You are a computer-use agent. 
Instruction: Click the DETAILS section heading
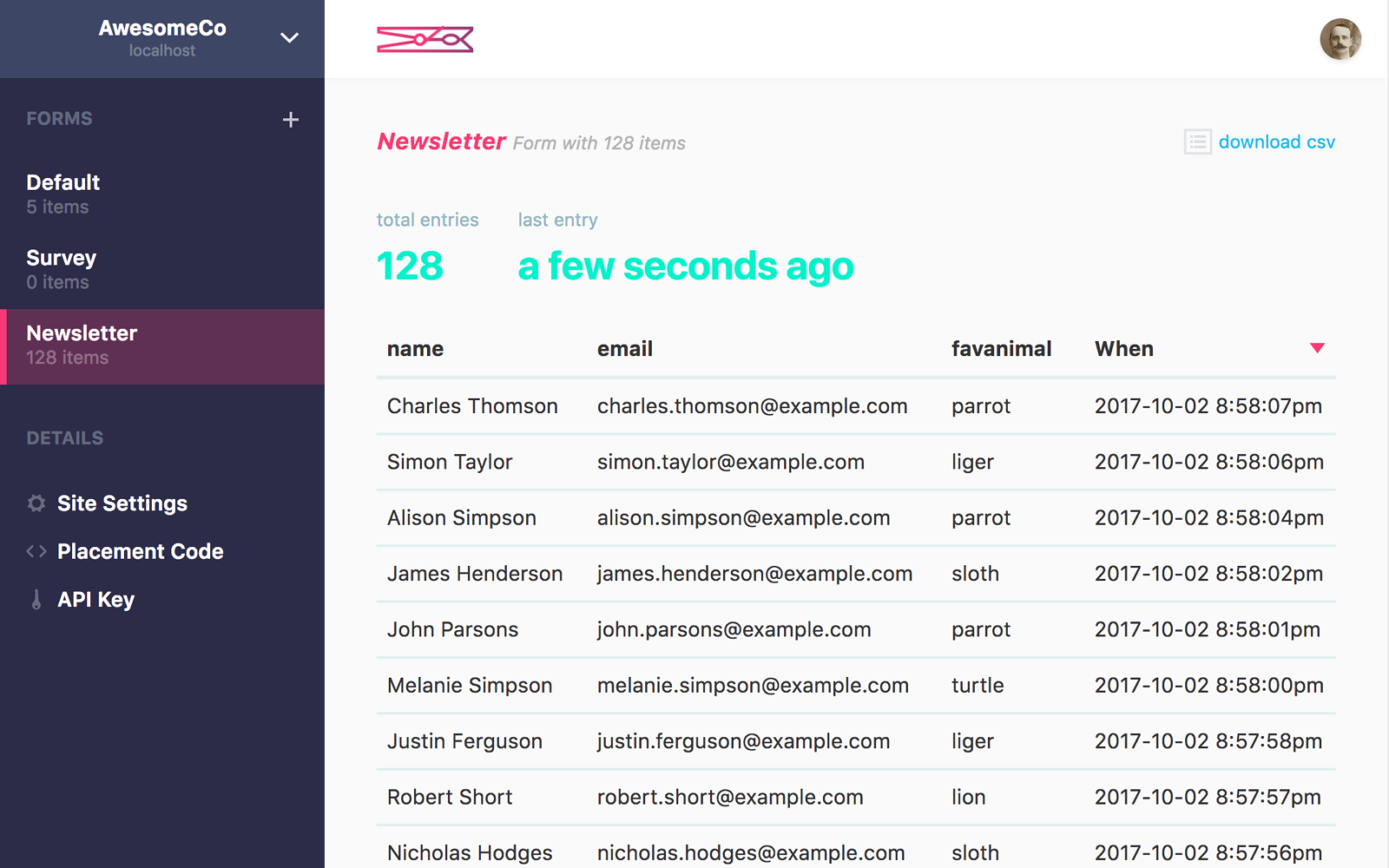64,438
